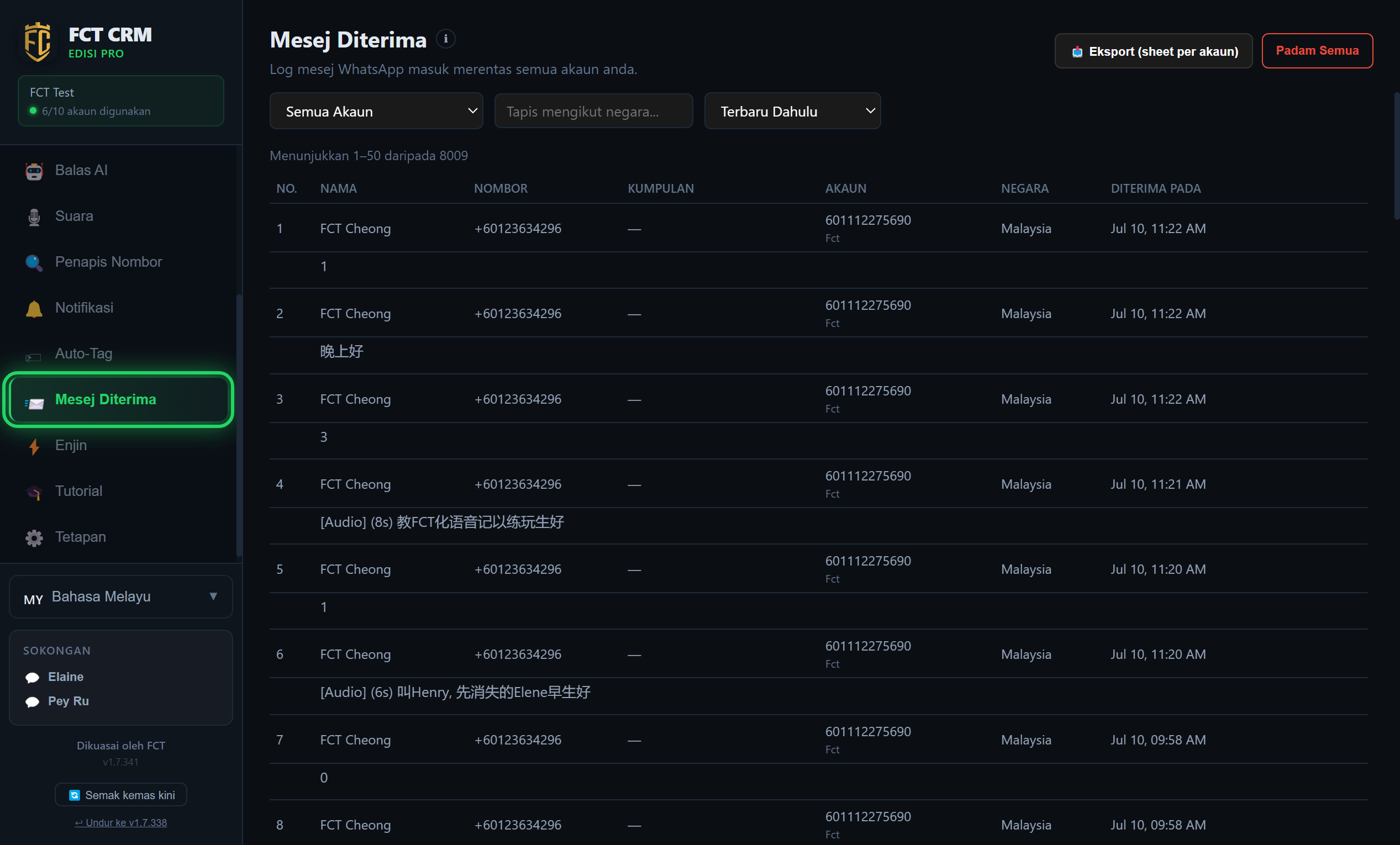The image size is (1400, 845).
Task: Click the Dikuasai oleh FCT footer text
Action: pyautogui.click(x=121, y=746)
